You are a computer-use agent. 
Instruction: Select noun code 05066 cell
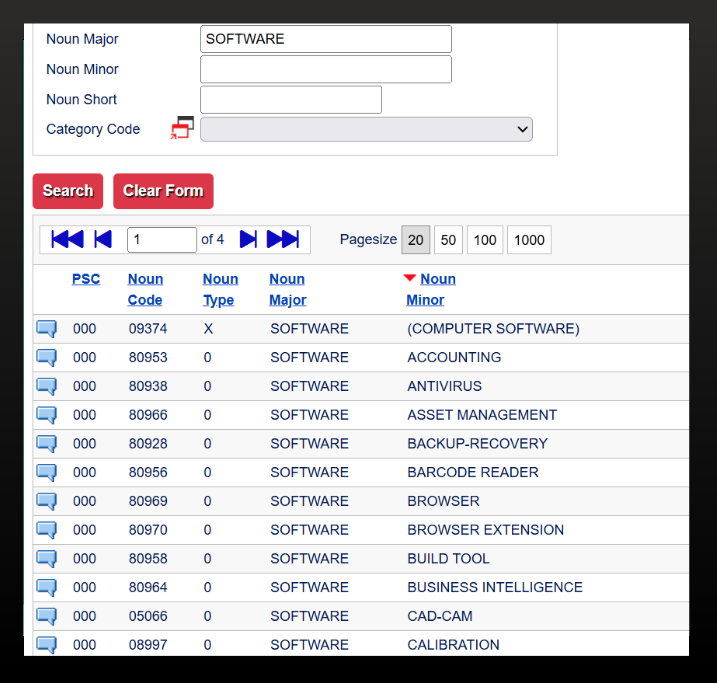coord(148,616)
